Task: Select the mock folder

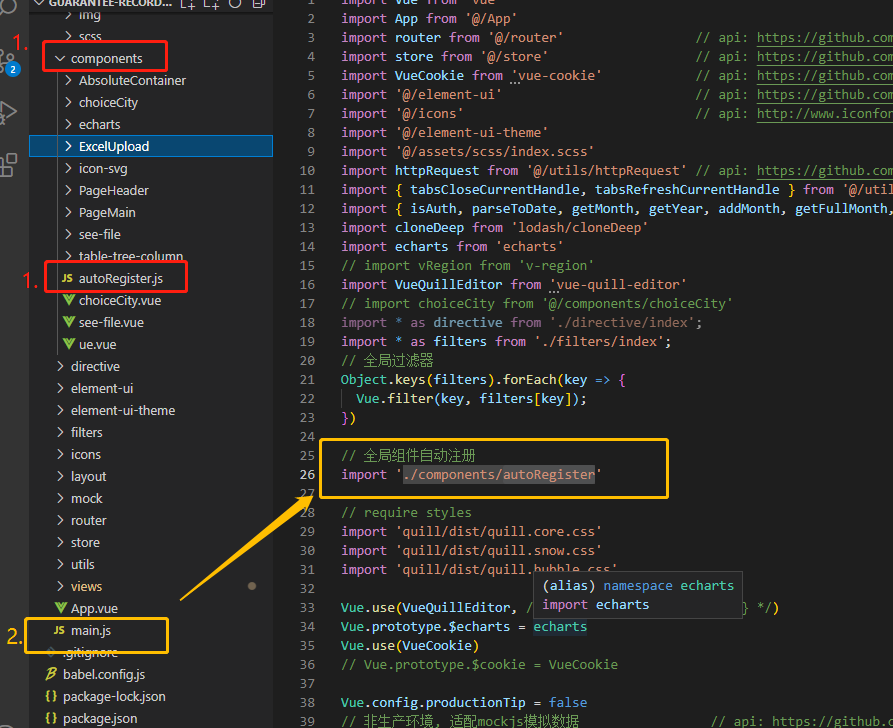Action: pyautogui.click(x=87, y=498)
